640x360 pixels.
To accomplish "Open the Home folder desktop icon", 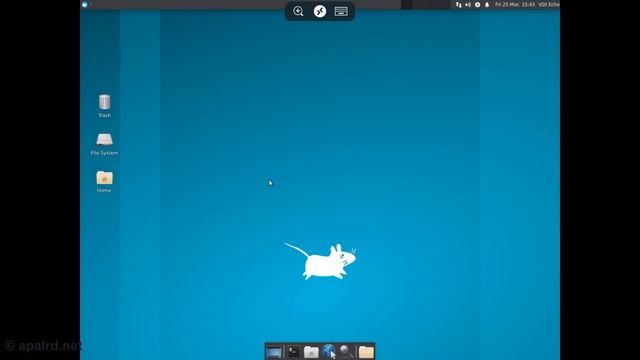I will [x=104, y=181].
